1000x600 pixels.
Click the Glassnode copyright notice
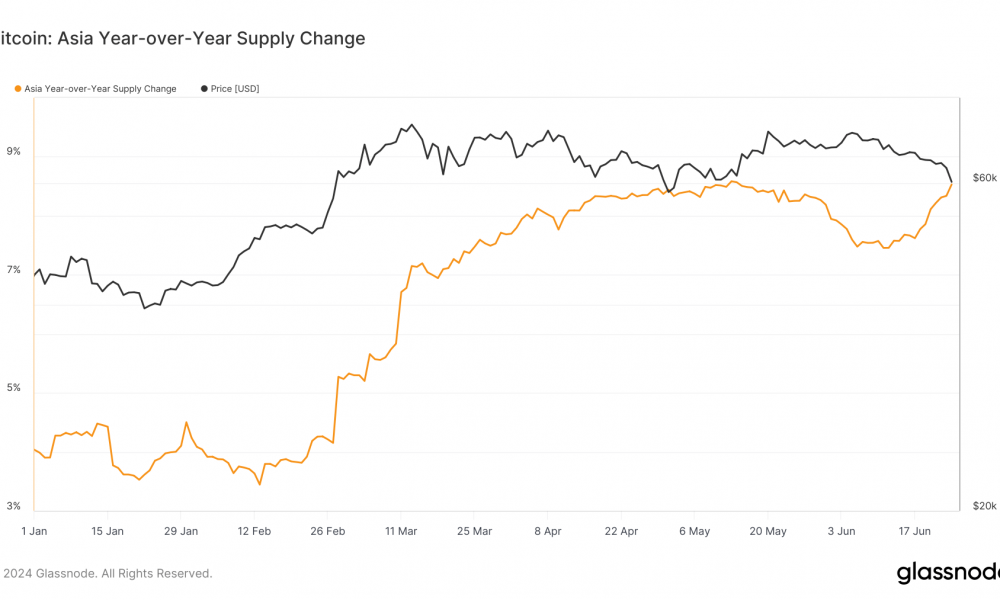[107, 573]
